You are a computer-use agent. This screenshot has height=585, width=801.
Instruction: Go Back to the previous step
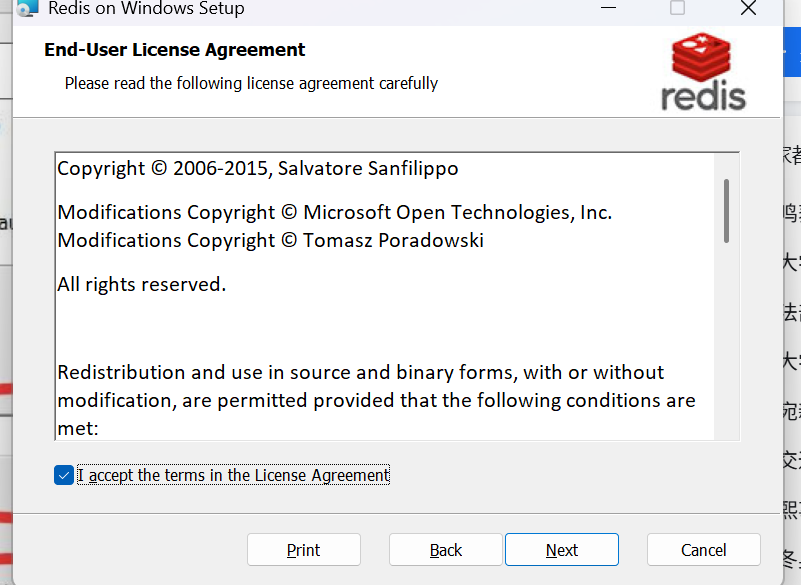pyautogui.click(x=445, y=550)
